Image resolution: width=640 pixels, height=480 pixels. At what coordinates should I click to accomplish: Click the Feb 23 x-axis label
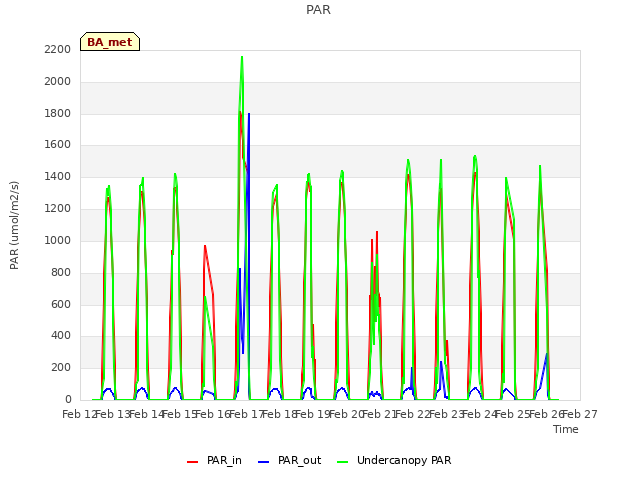tap(446, 414)
